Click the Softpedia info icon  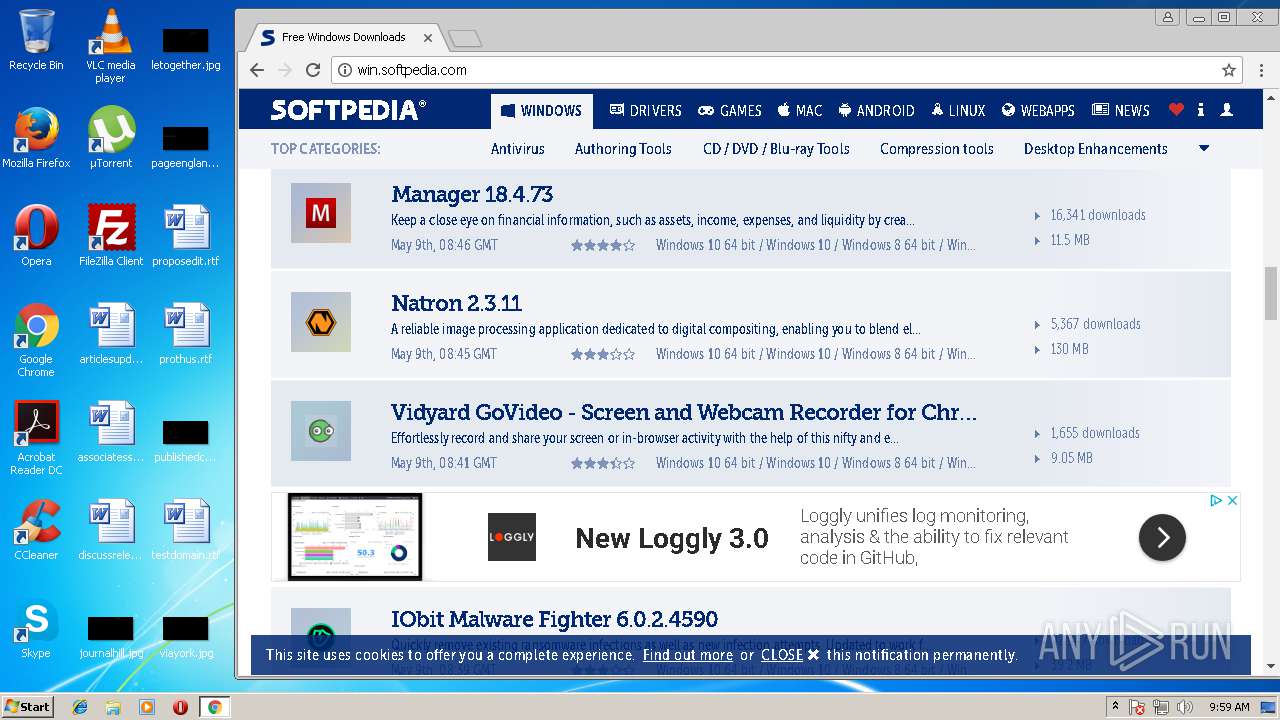tap(1200, 110)
